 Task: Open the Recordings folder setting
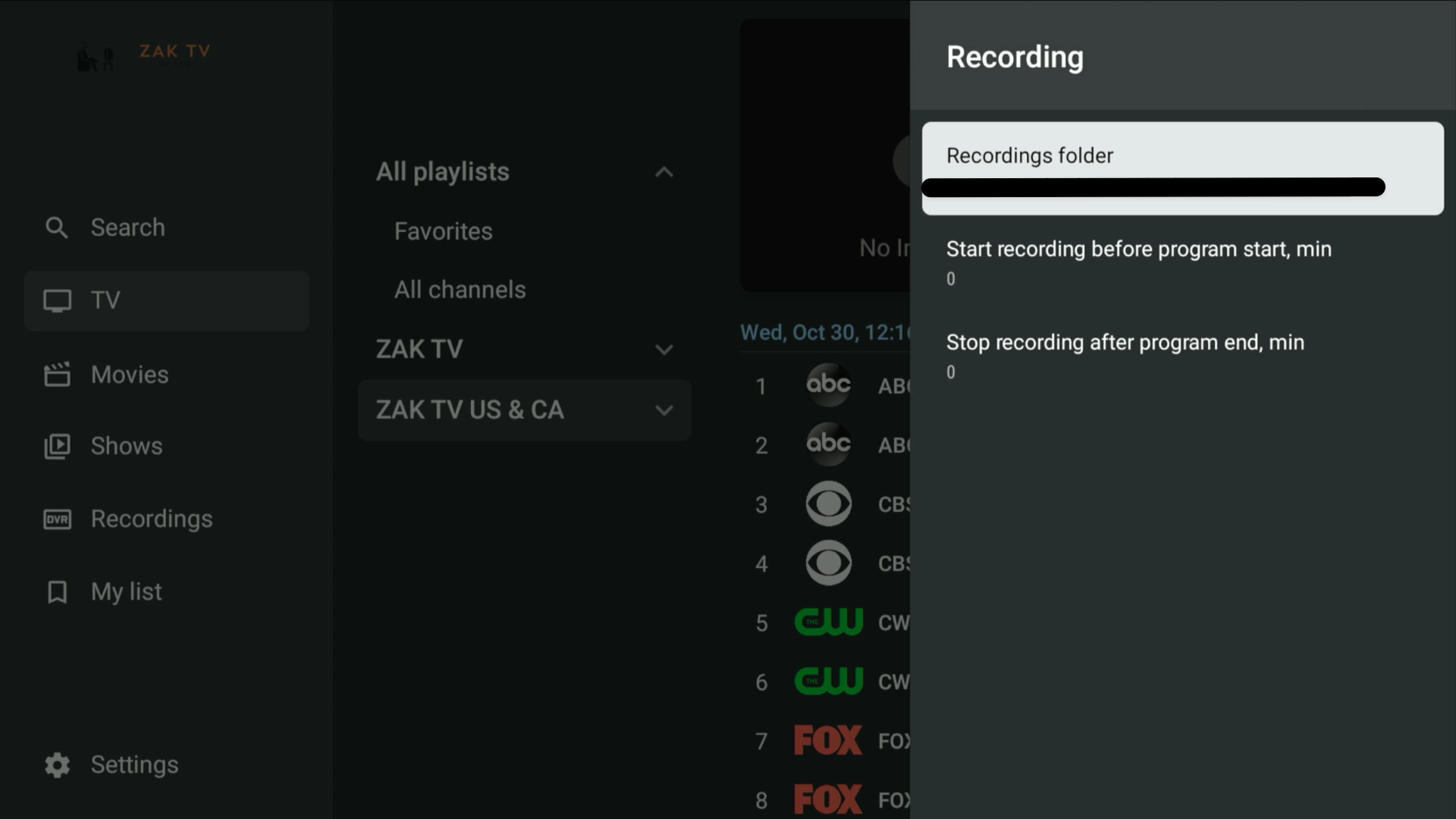click(1182, 168)
